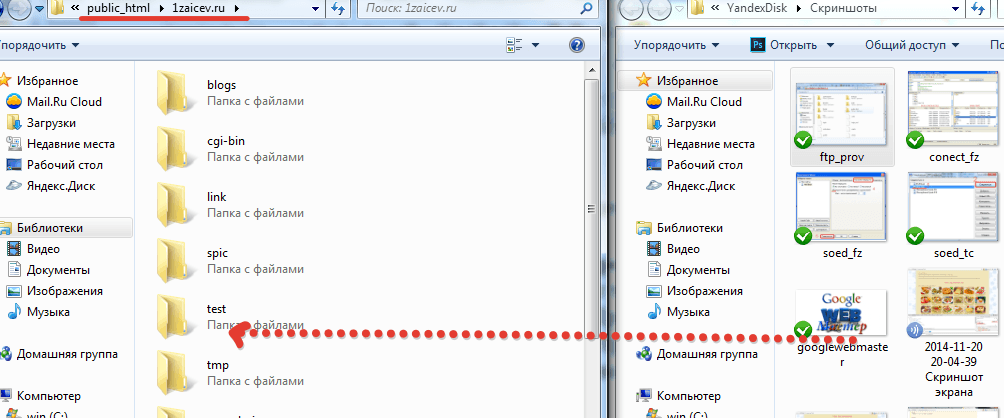This screenshot has height=418, width=1004.
Task: Click the help question mark icon
Action: tap(577, 45)
